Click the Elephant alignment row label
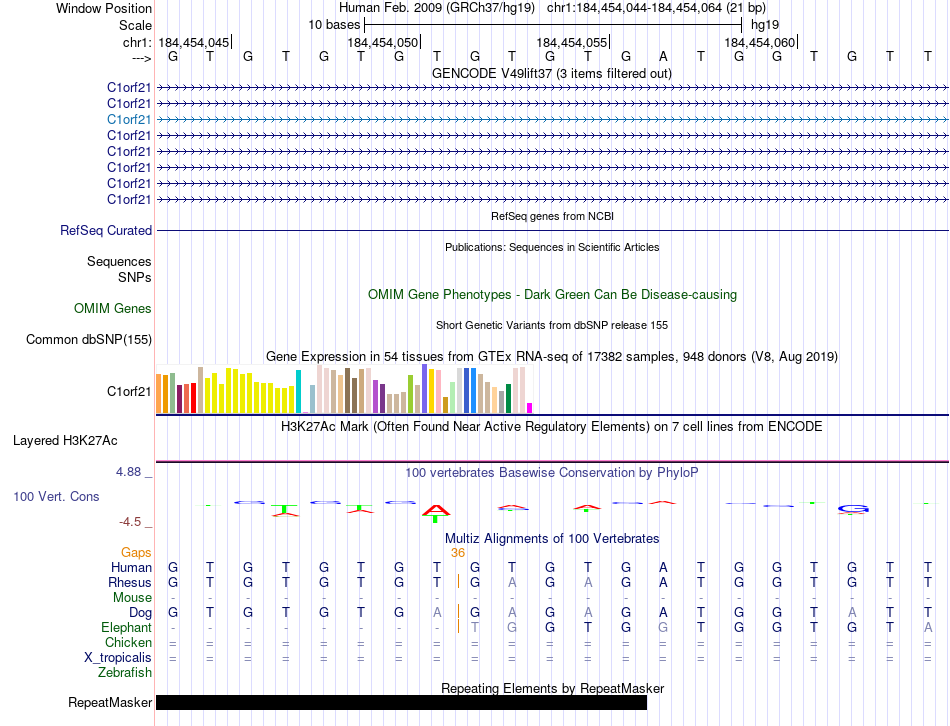Image resolution: width=950 pixels, height=726 pixels. tap(126, 627)
